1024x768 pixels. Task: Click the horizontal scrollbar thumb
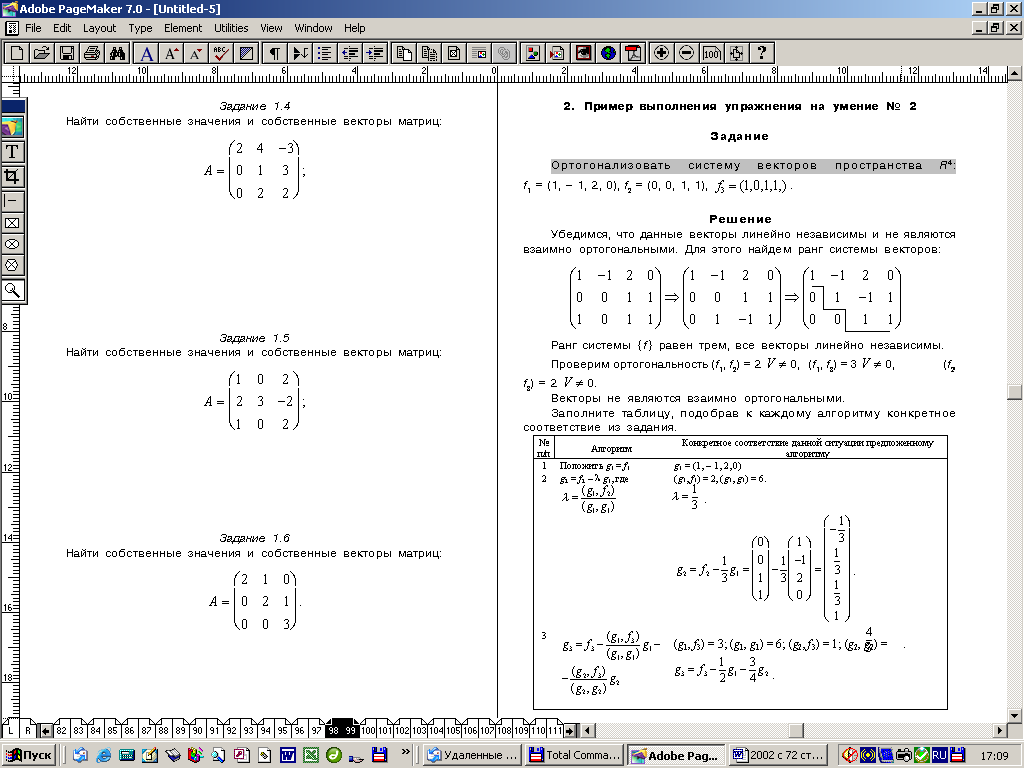796,730
